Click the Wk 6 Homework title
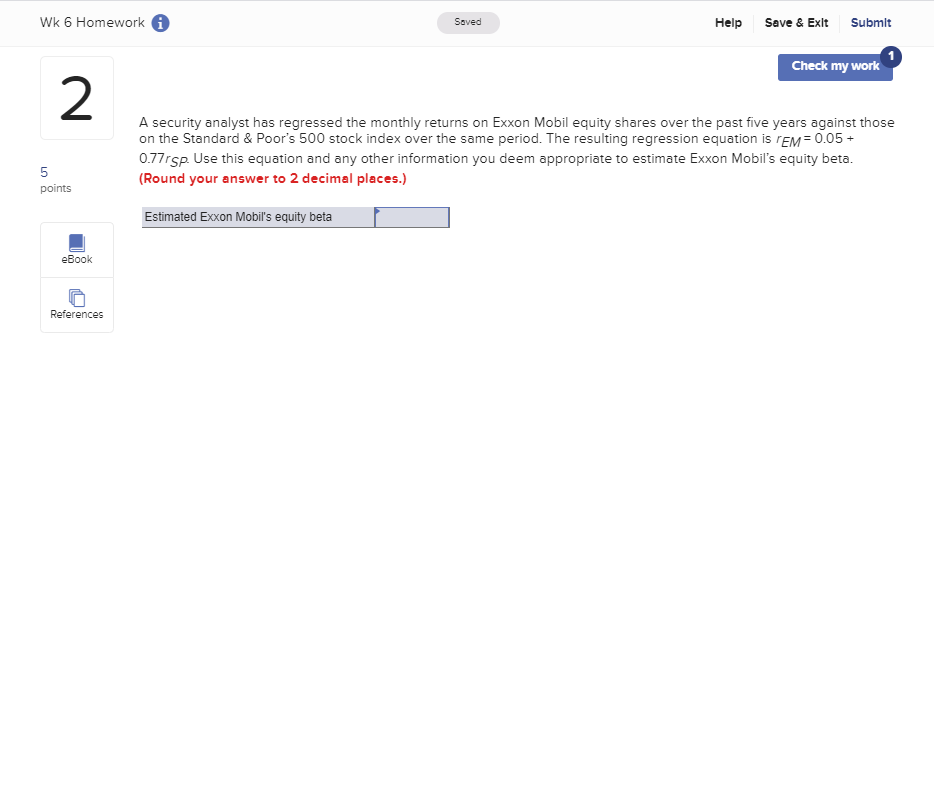 92,23
